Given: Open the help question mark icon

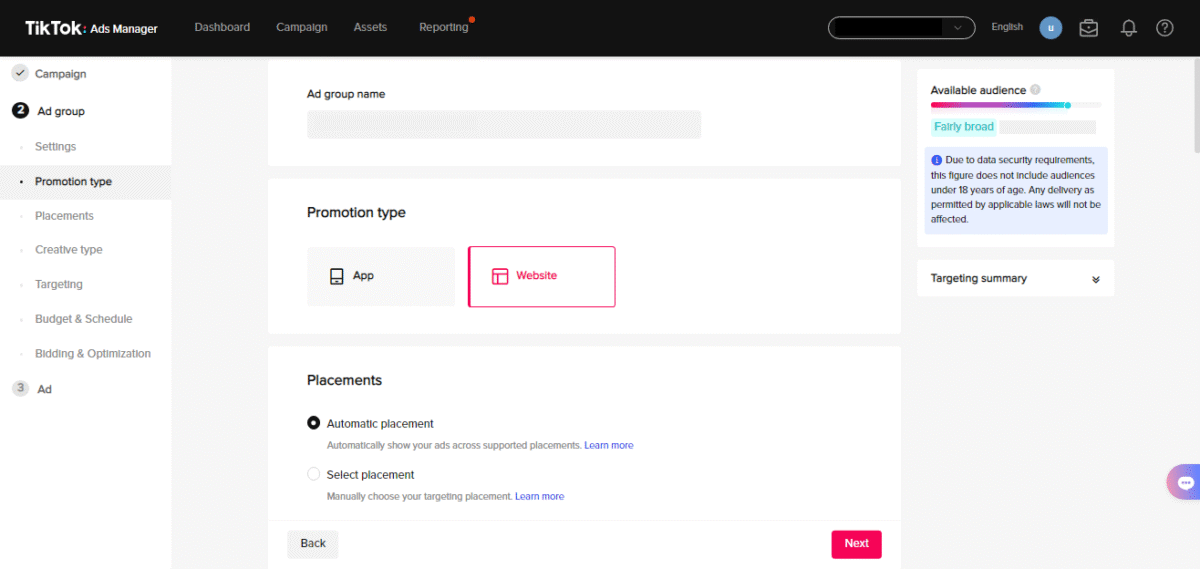Looking at the screenshot, I should [1165, 28].
